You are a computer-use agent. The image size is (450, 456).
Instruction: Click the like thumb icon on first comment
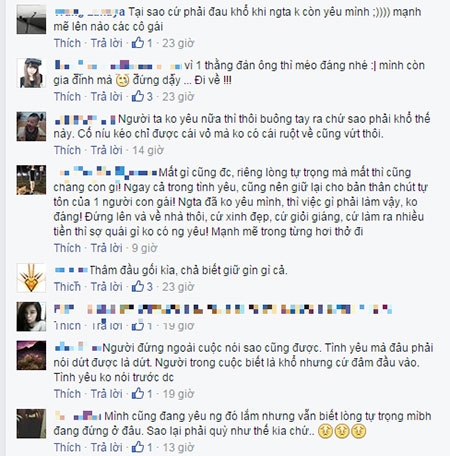(x=138, y=43)
